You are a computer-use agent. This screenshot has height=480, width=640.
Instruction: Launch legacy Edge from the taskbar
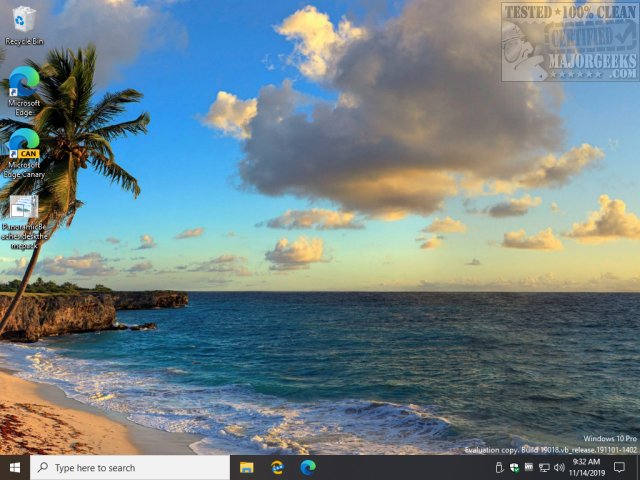[278, 468]
